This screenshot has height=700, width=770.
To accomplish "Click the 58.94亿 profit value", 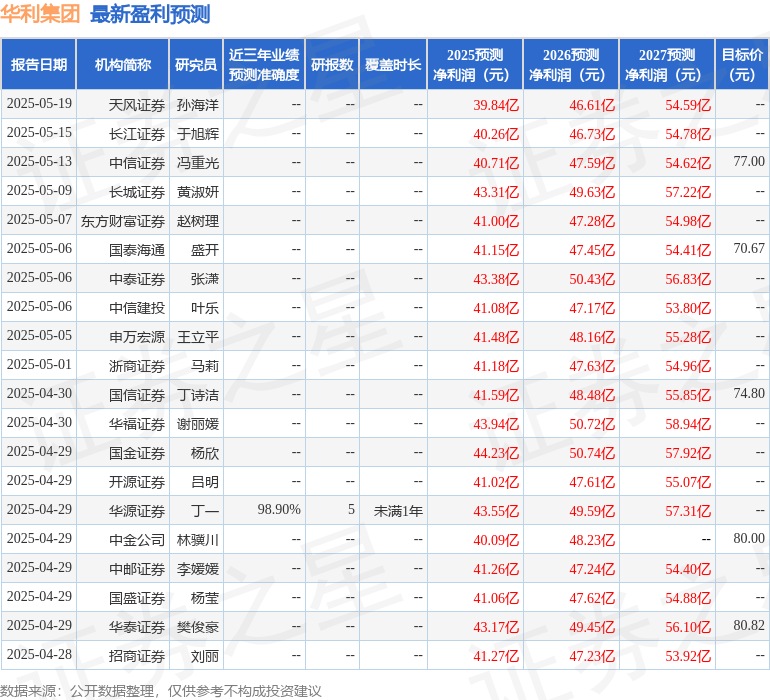I will coord(688,423).
